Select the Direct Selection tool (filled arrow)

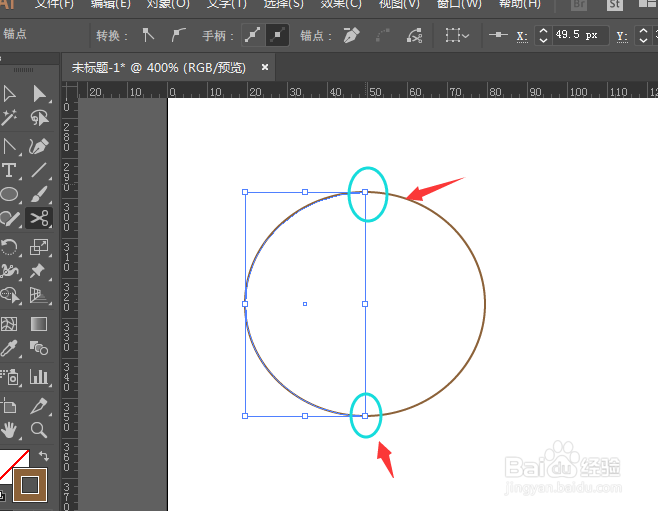pos(39,94)
